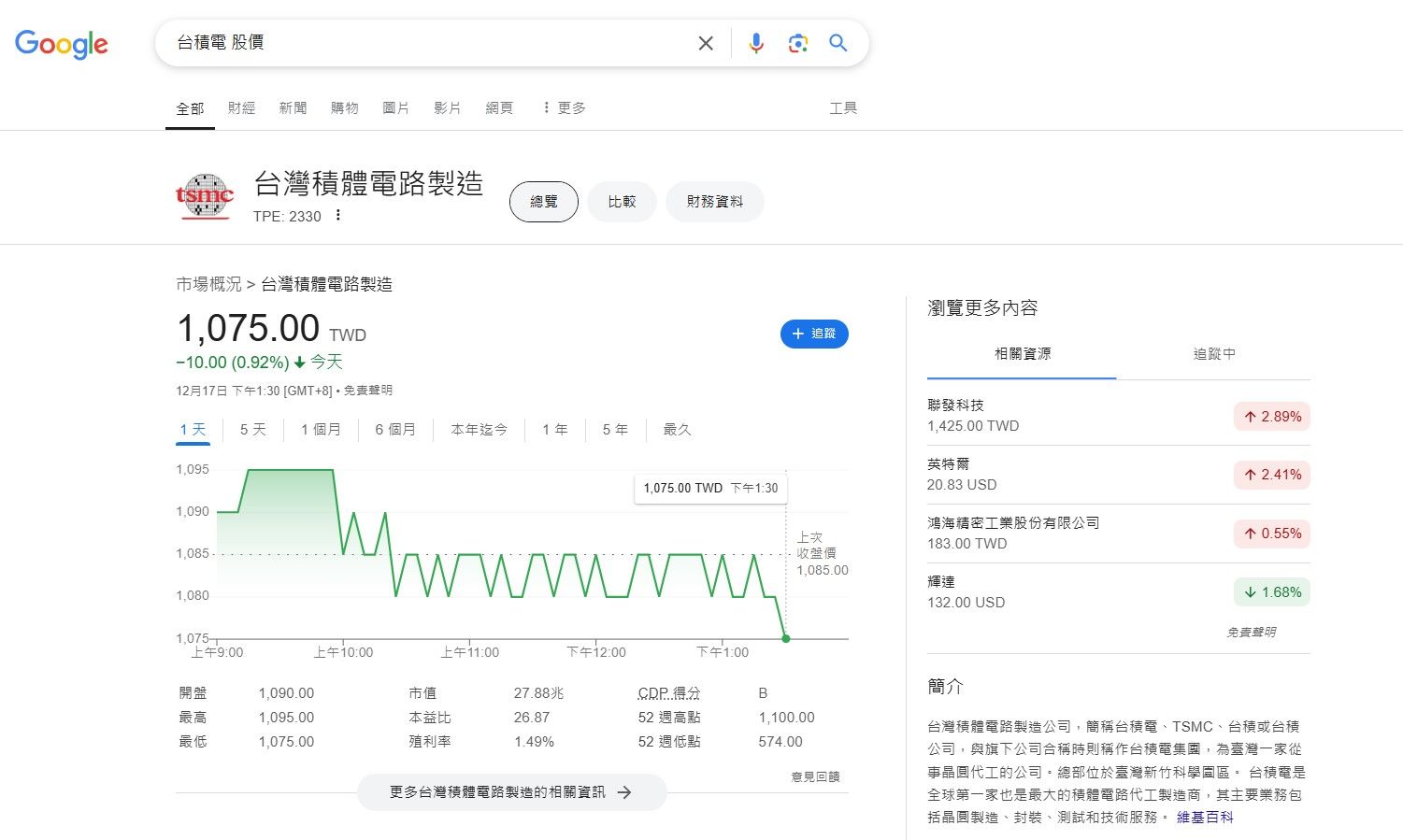Select the 6 個月 chart range
Screen dimensions: 1403x840
pos(395,430)
